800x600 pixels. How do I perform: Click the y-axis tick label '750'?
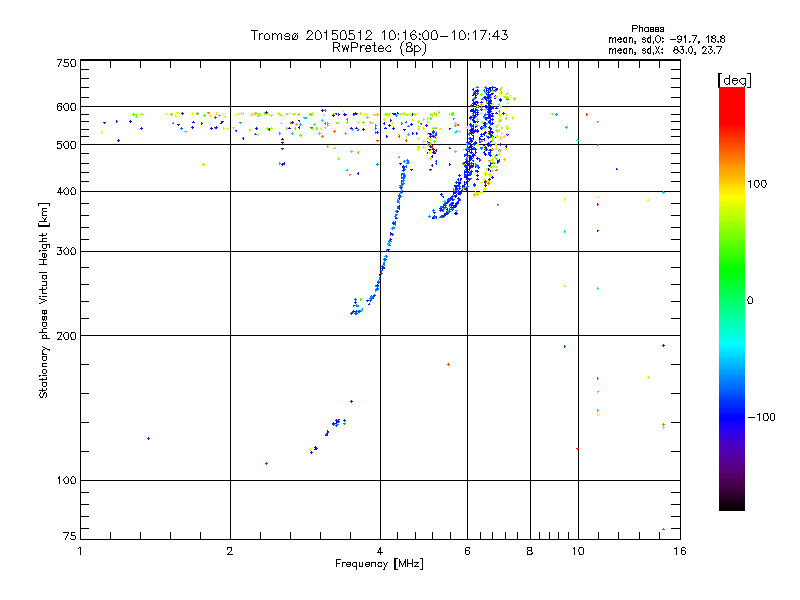click(x=66, y=63)
